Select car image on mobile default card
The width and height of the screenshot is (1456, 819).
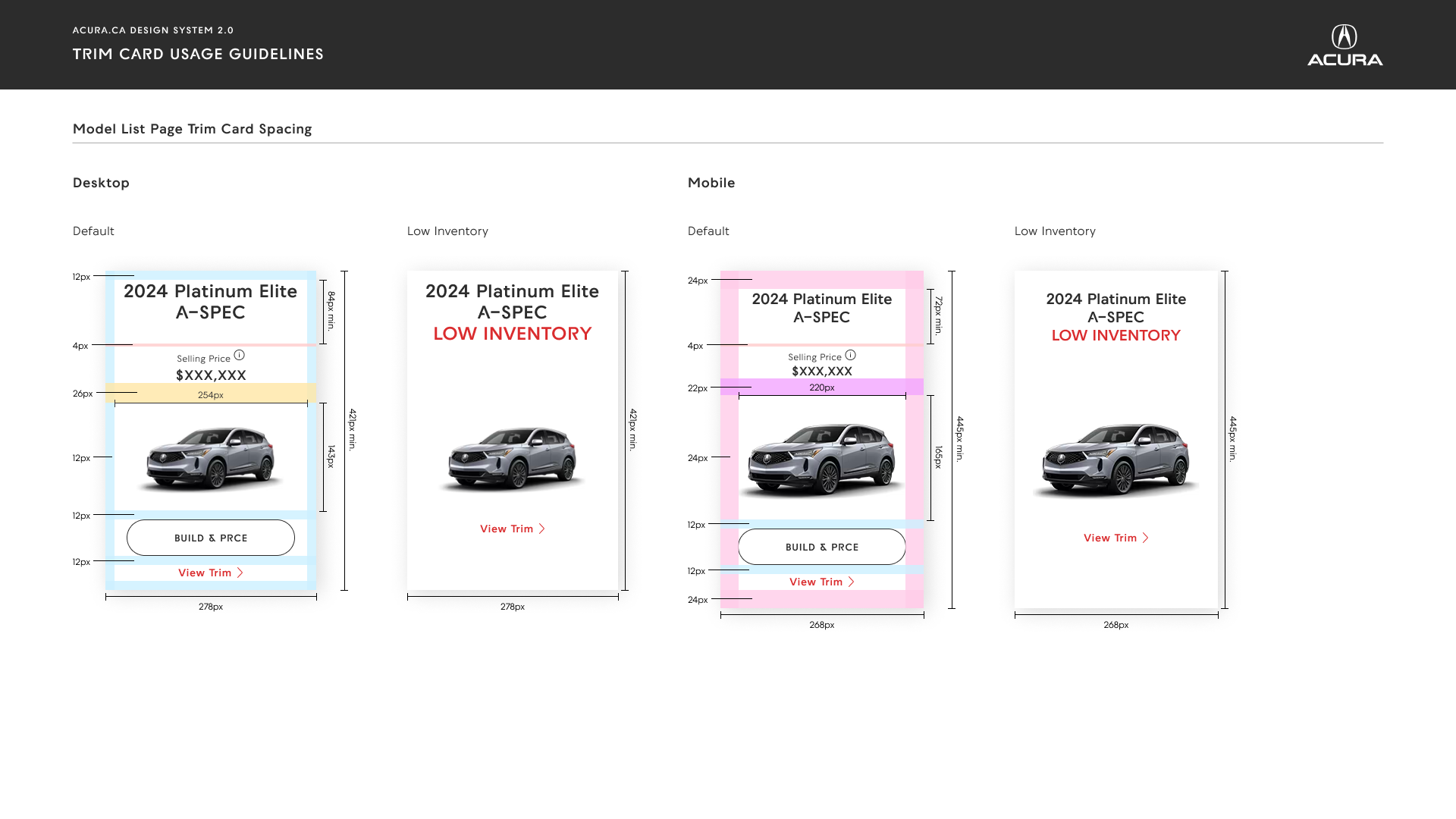[x=822, y=458]
